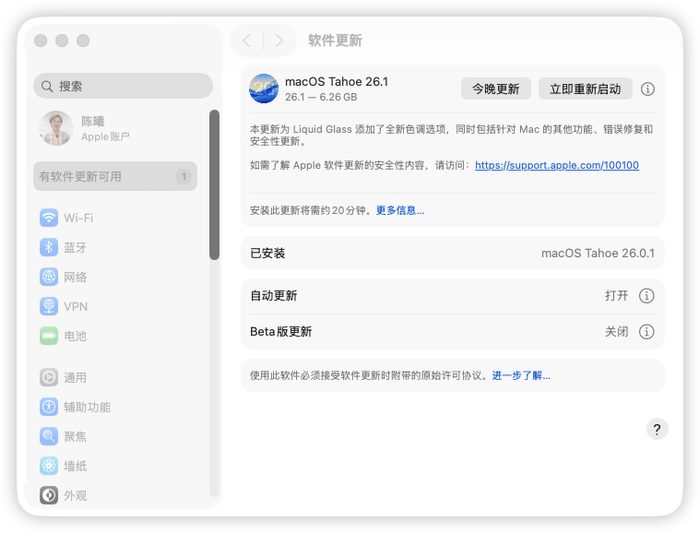Image resolution: width=700 pixels, height=533 pixels.
Task: Open Wi-Fi settings label in sidebar
Action: (x=79, y=218)
